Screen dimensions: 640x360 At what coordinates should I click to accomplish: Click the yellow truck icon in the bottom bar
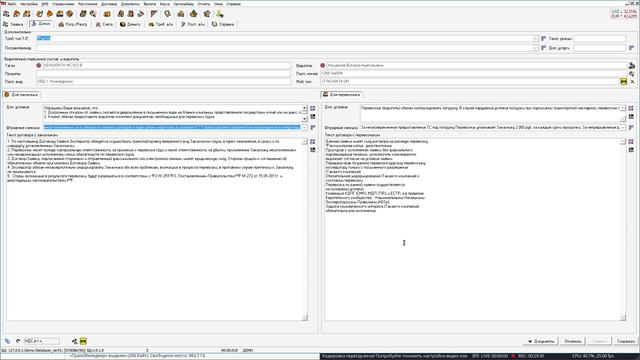(x=83, y=341)
